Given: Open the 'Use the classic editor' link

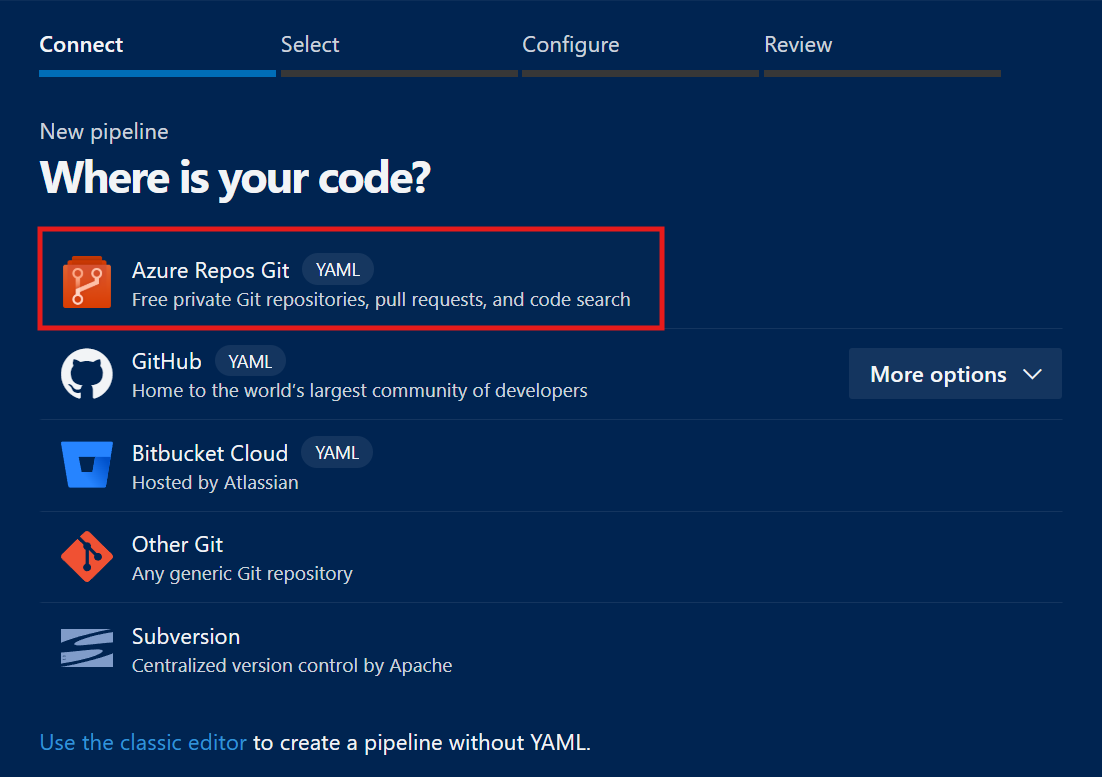Looking at the screenshot, I should coord(143,743).
